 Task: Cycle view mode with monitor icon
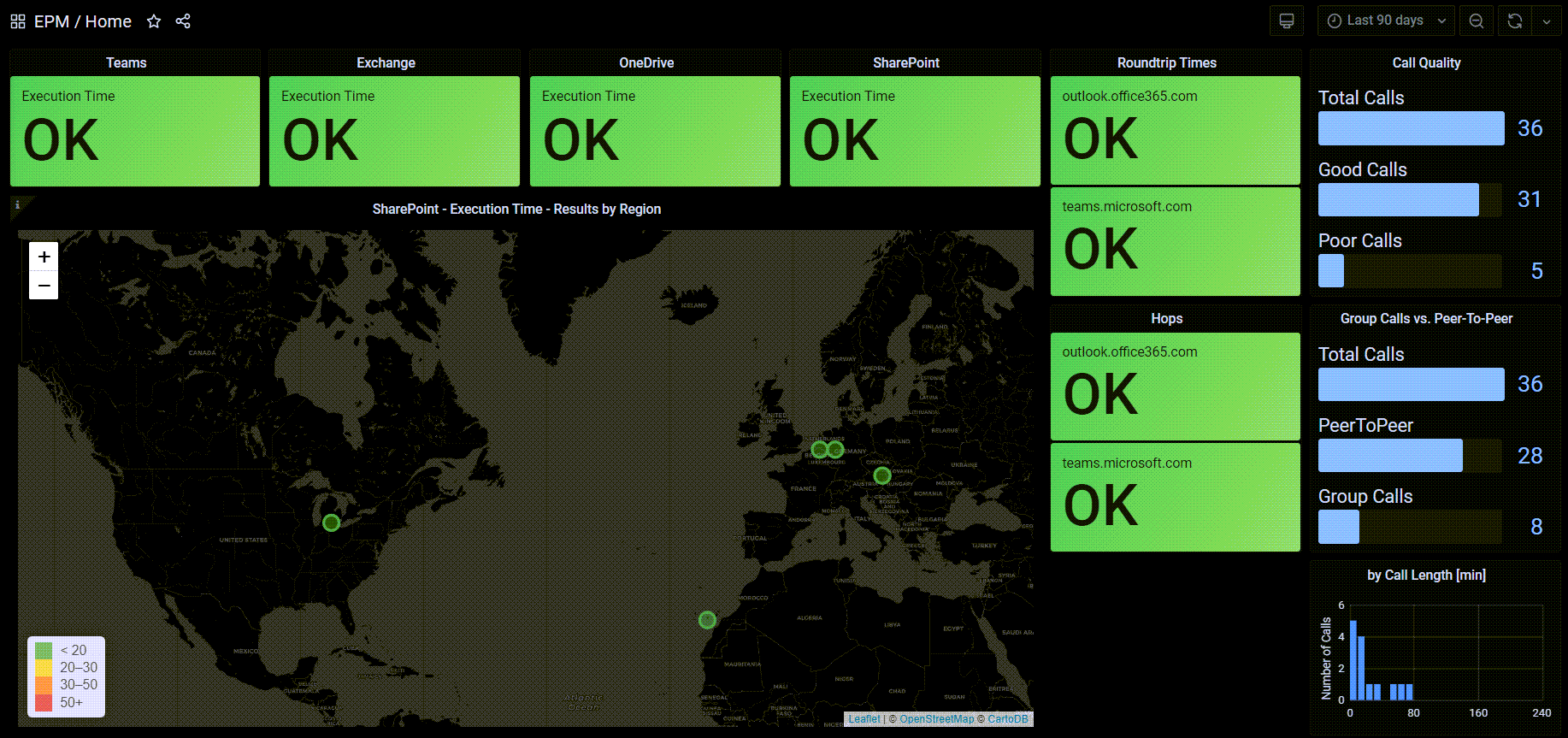[x=1287, y=21]
